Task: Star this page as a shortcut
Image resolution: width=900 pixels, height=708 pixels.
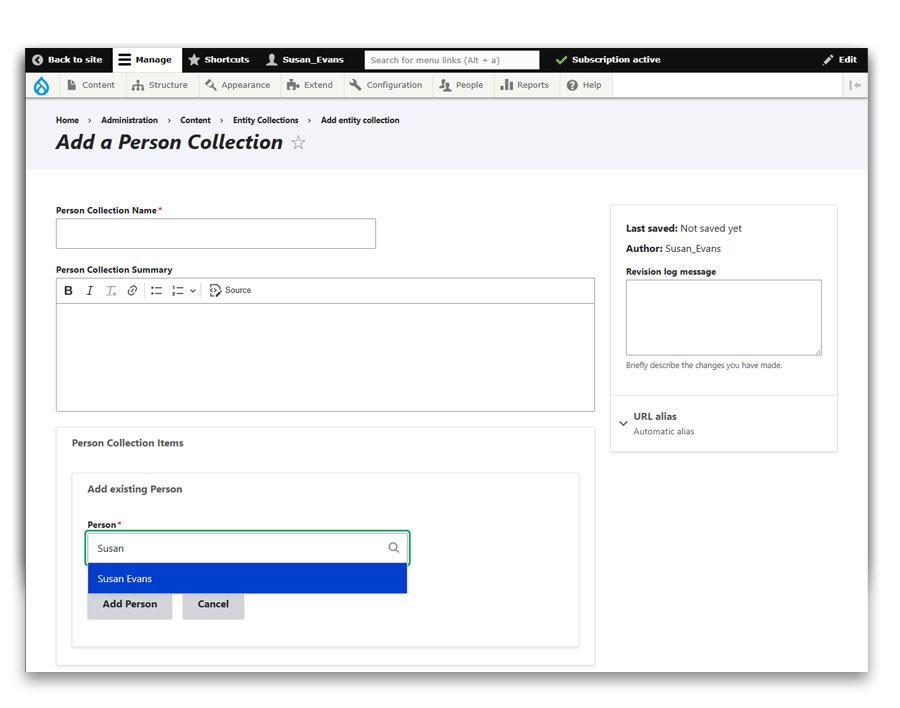Action: tap(298, 143)
